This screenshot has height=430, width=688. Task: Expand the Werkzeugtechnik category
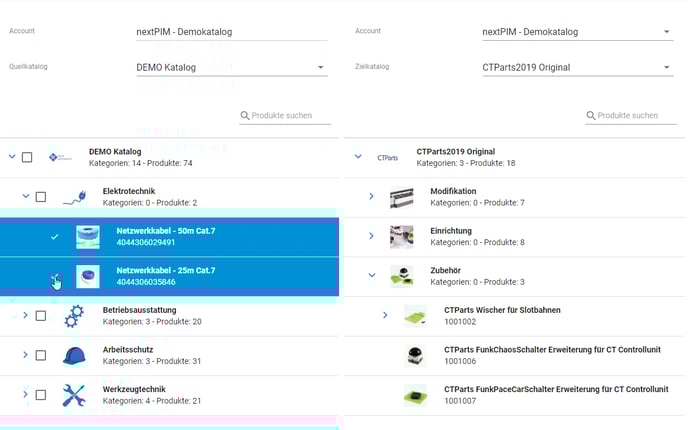pos(25,394)
